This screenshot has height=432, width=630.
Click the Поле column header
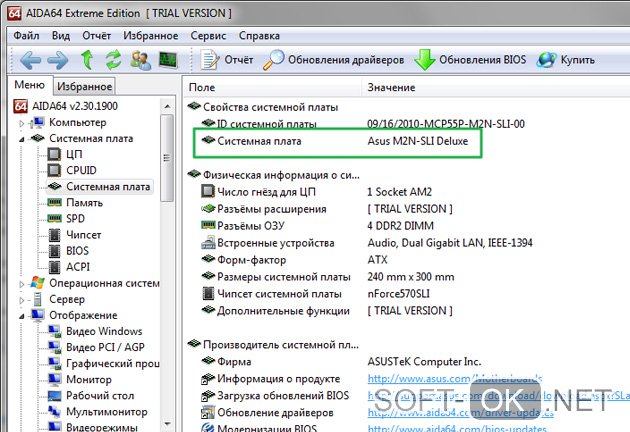coord(273,87)
